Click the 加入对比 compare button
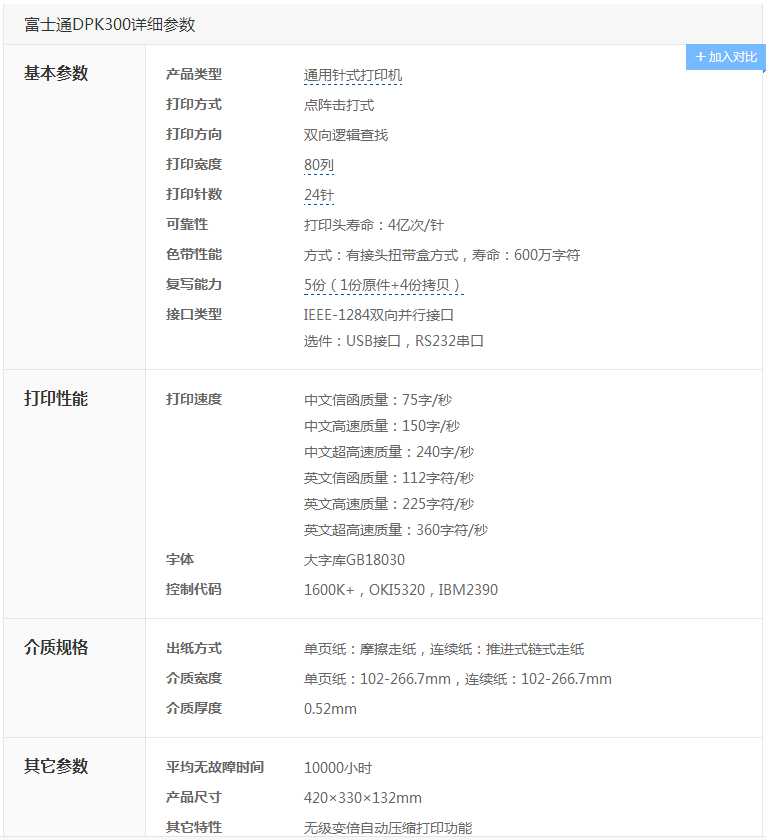766x840 pixels. tap(725, 57)
